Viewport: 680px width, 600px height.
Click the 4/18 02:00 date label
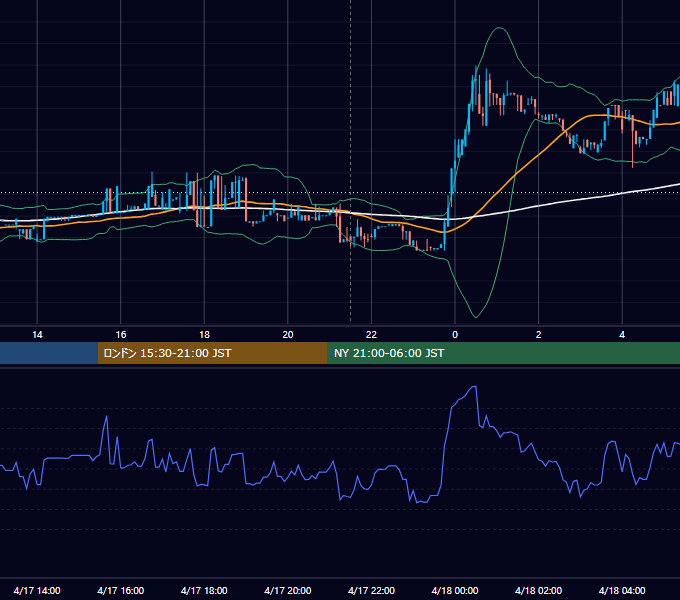click(x=538, y=590)
